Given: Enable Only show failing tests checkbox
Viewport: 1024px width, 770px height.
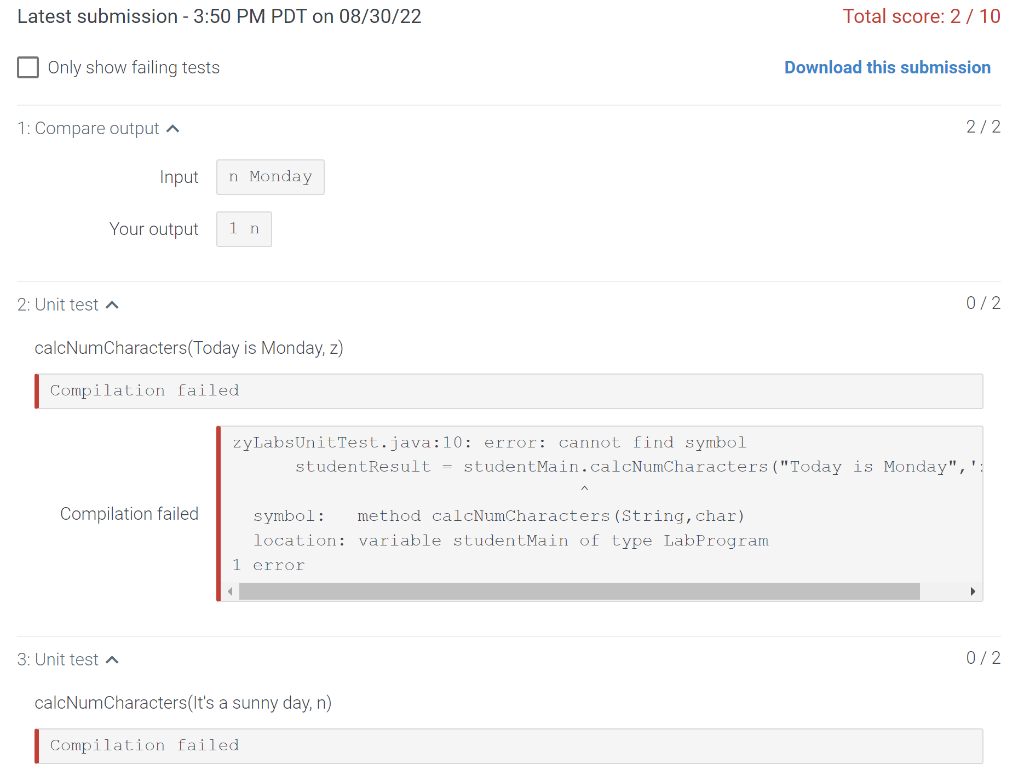Looking at the screenshot, I should tap(28, 67).
